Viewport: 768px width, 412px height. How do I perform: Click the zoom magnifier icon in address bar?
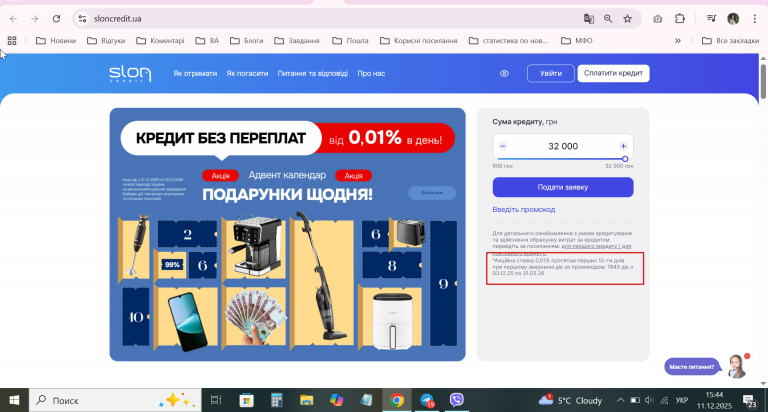[608, 19]
